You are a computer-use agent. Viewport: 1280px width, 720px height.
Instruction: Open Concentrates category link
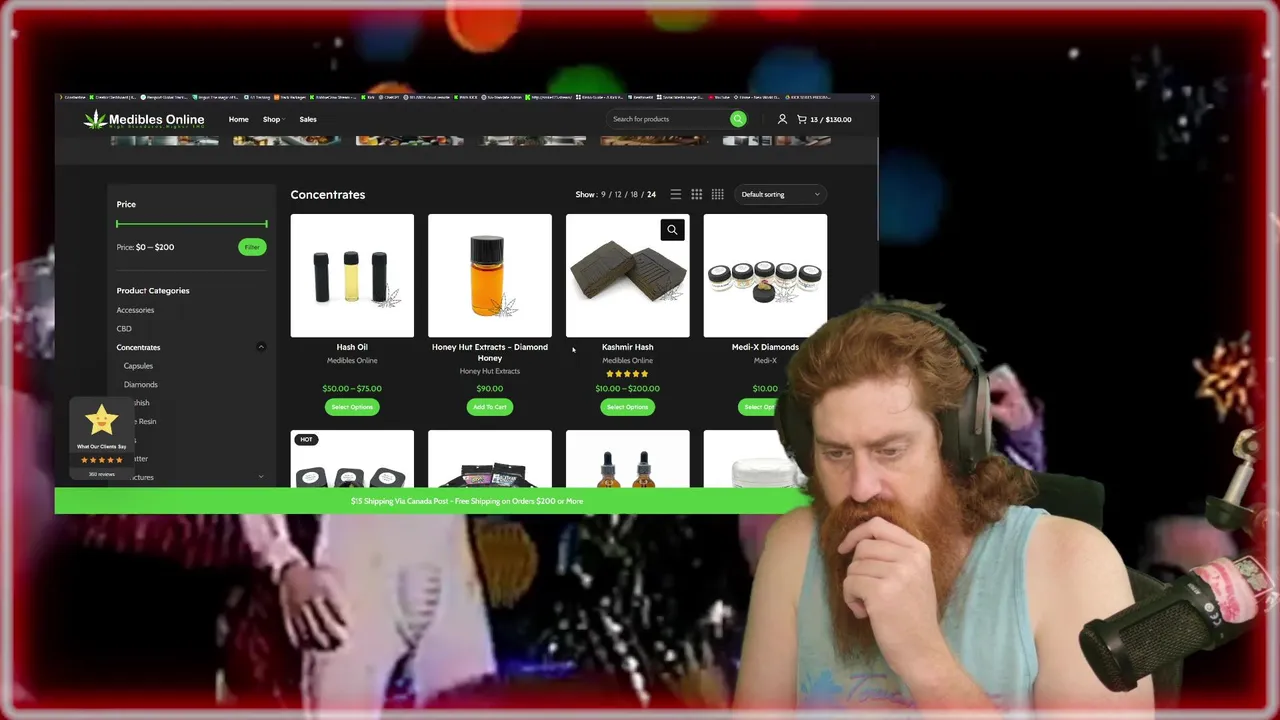(x=138, y=347)
